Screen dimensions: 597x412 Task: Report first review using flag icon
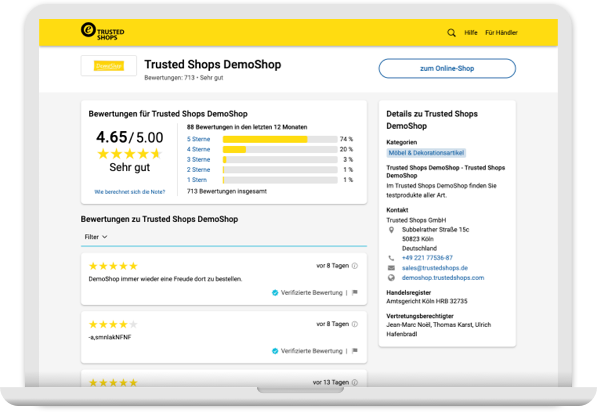pos(355,292)
